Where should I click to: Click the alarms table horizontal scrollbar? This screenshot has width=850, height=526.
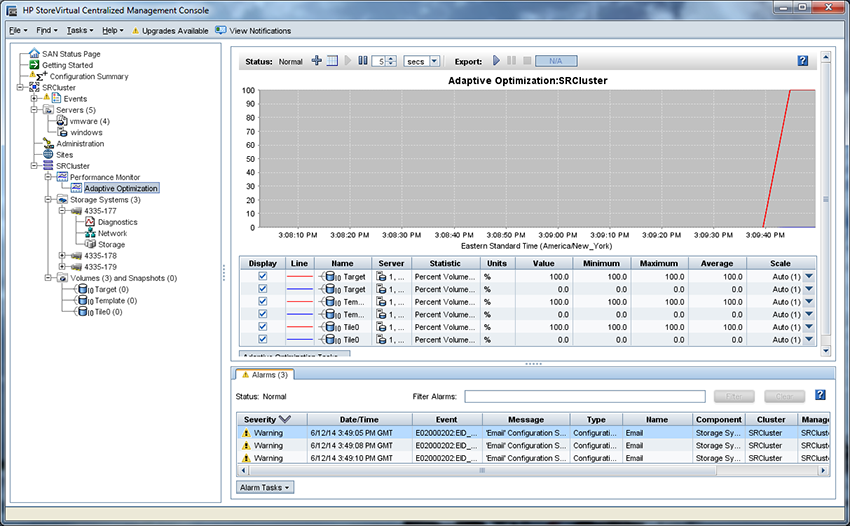coord(481,470)
